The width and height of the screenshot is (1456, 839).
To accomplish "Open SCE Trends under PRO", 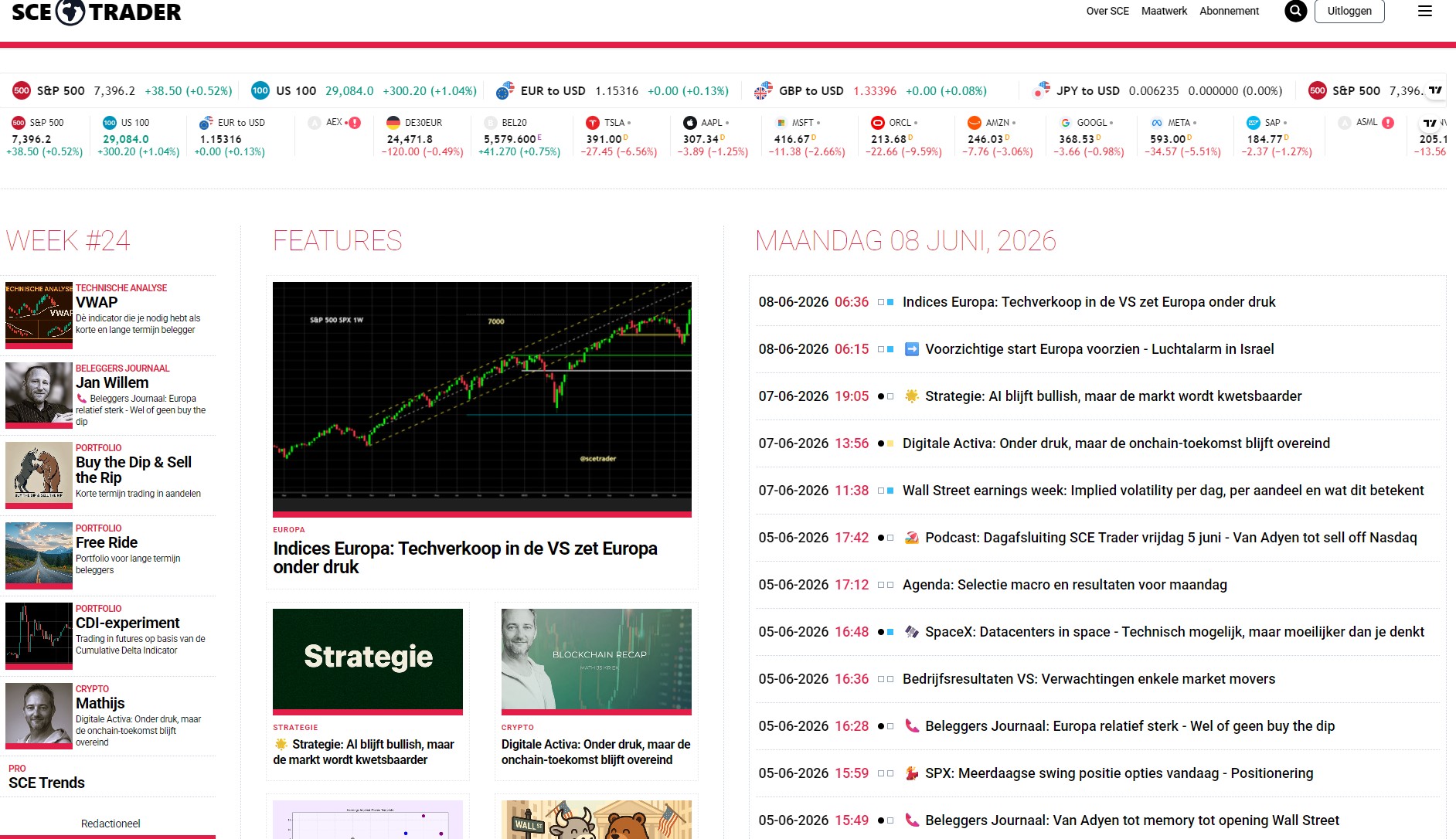I will (x=46, y=783).
